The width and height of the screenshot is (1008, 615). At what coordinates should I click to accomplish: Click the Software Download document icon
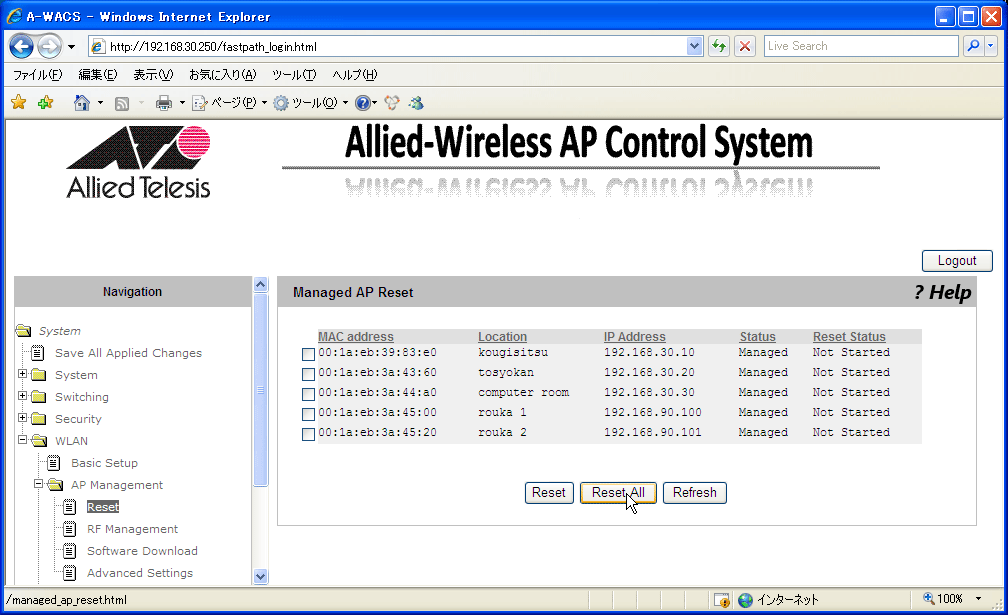pyautogui.click(x=70, y=551)
